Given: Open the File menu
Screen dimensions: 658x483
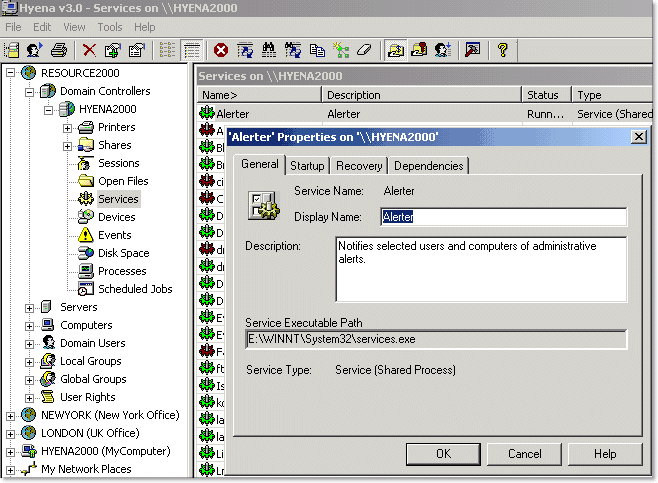Looking at the screenshot, I should point(13,27).
